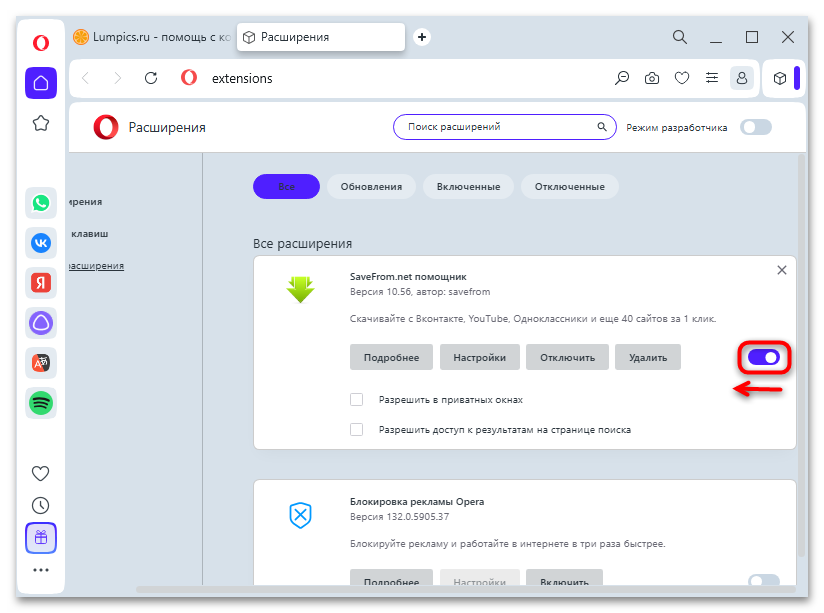824x613 pixels.
Task: Click 'Подробнее' for Блокировка рекламы Opera
Action: 392,577
